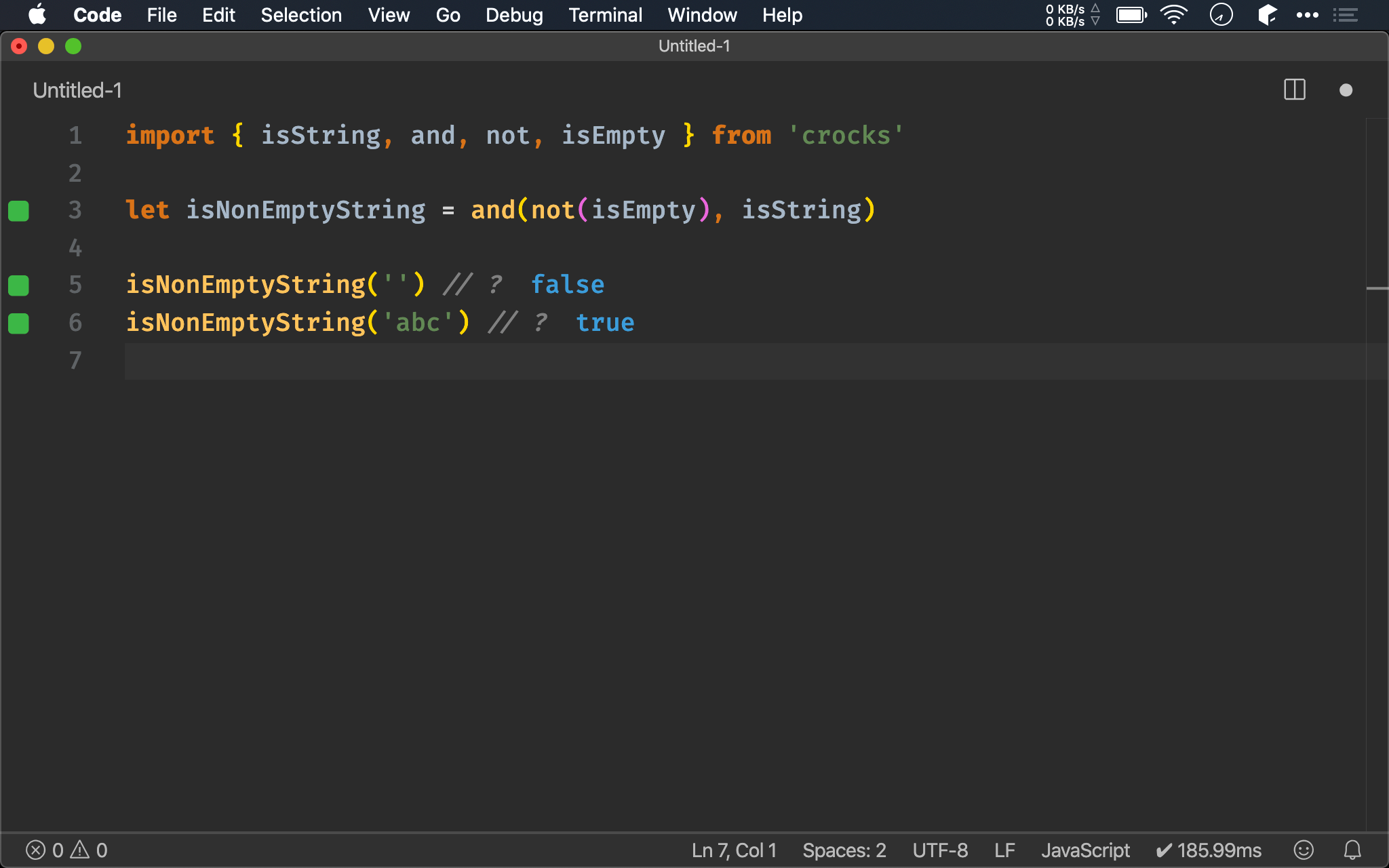Click the 'false' inline result value

coord(568,285)
